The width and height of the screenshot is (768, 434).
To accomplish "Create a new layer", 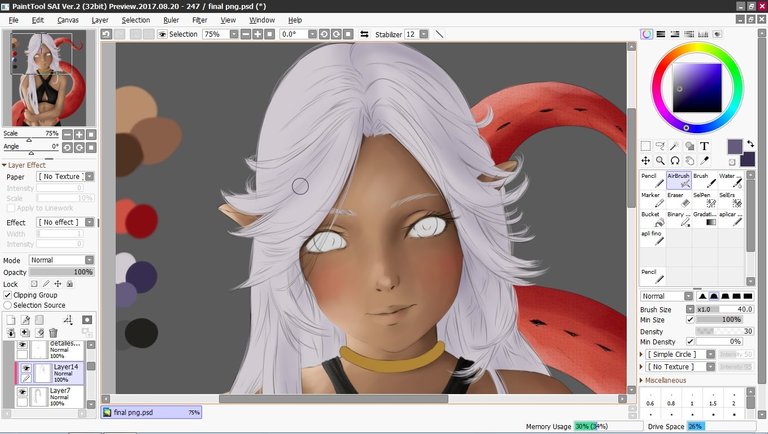I will click(11, 320).
